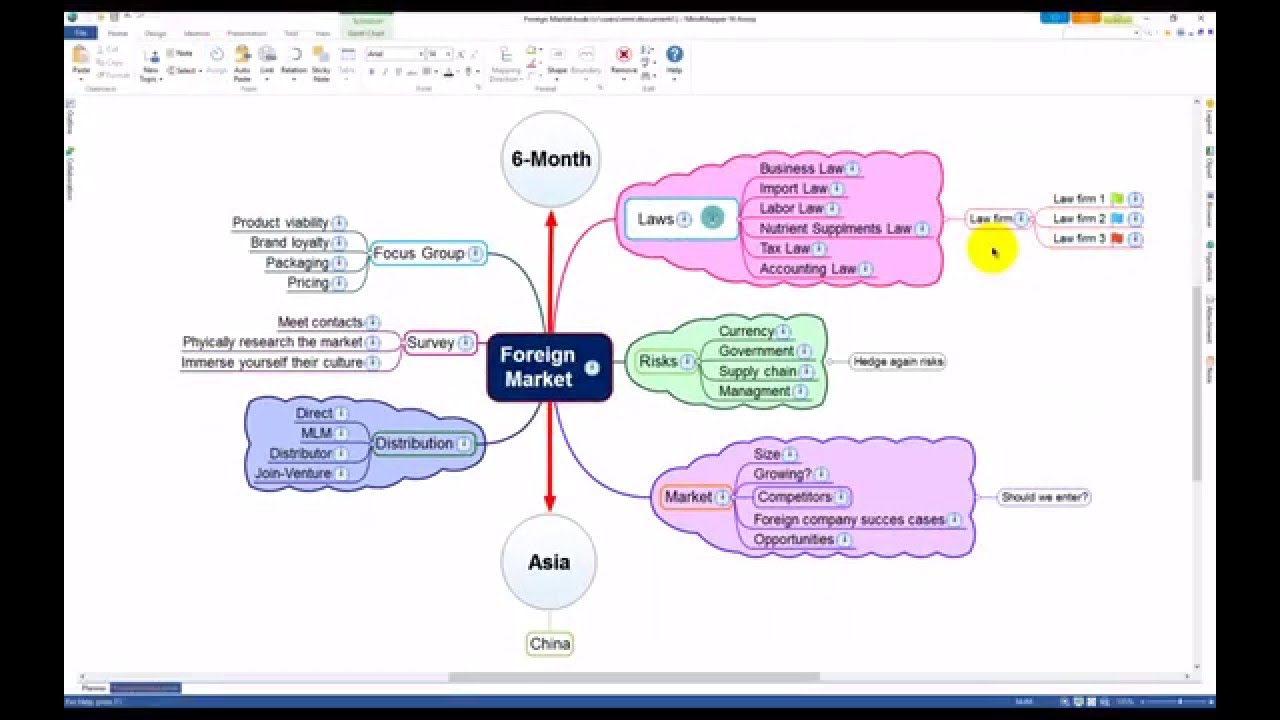Toggle bold formatting in Font group
1280x720 pixels.
[x=372, y=72]
